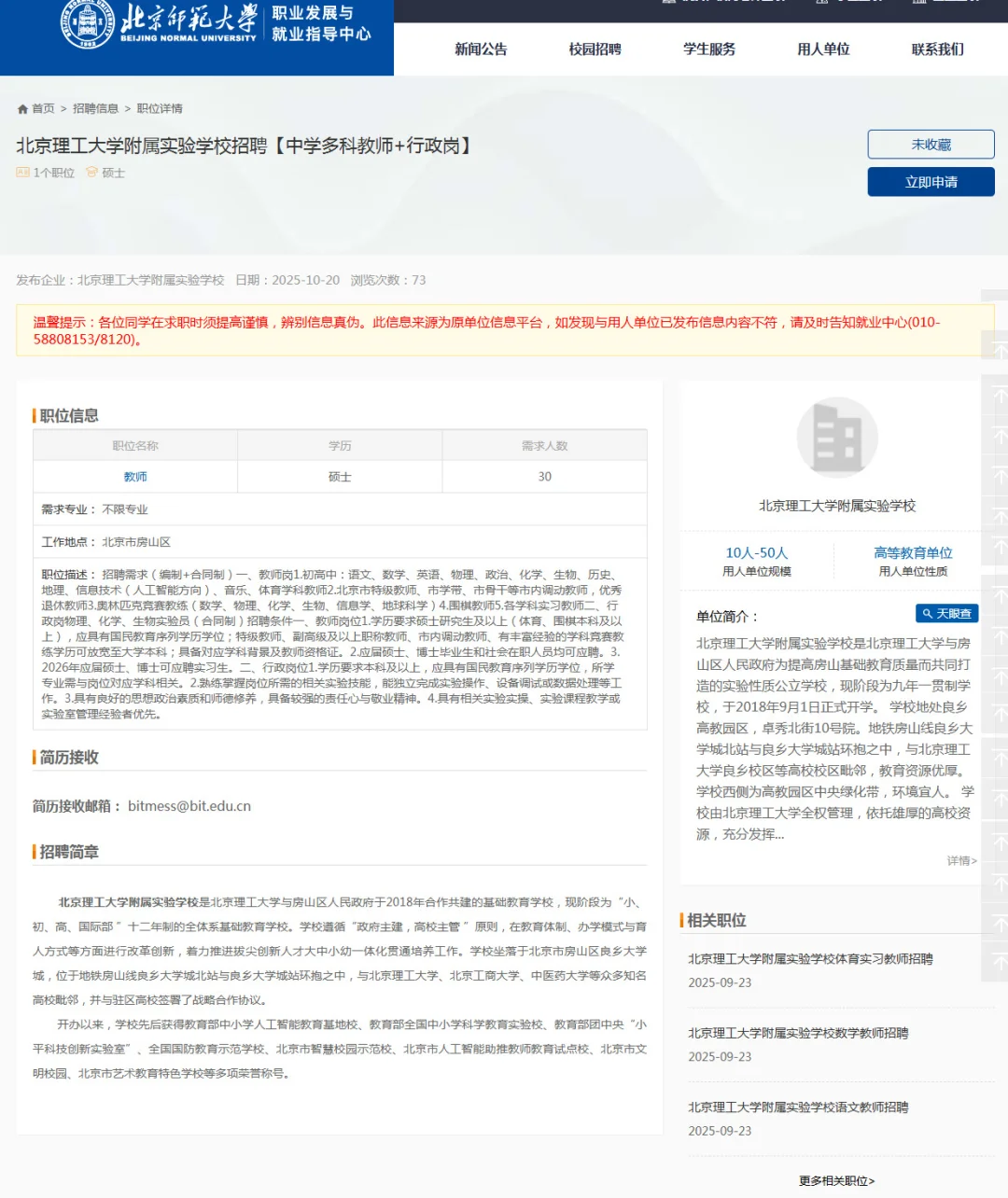Click the Beijing Normal University logo emblem

coord(88,23)
